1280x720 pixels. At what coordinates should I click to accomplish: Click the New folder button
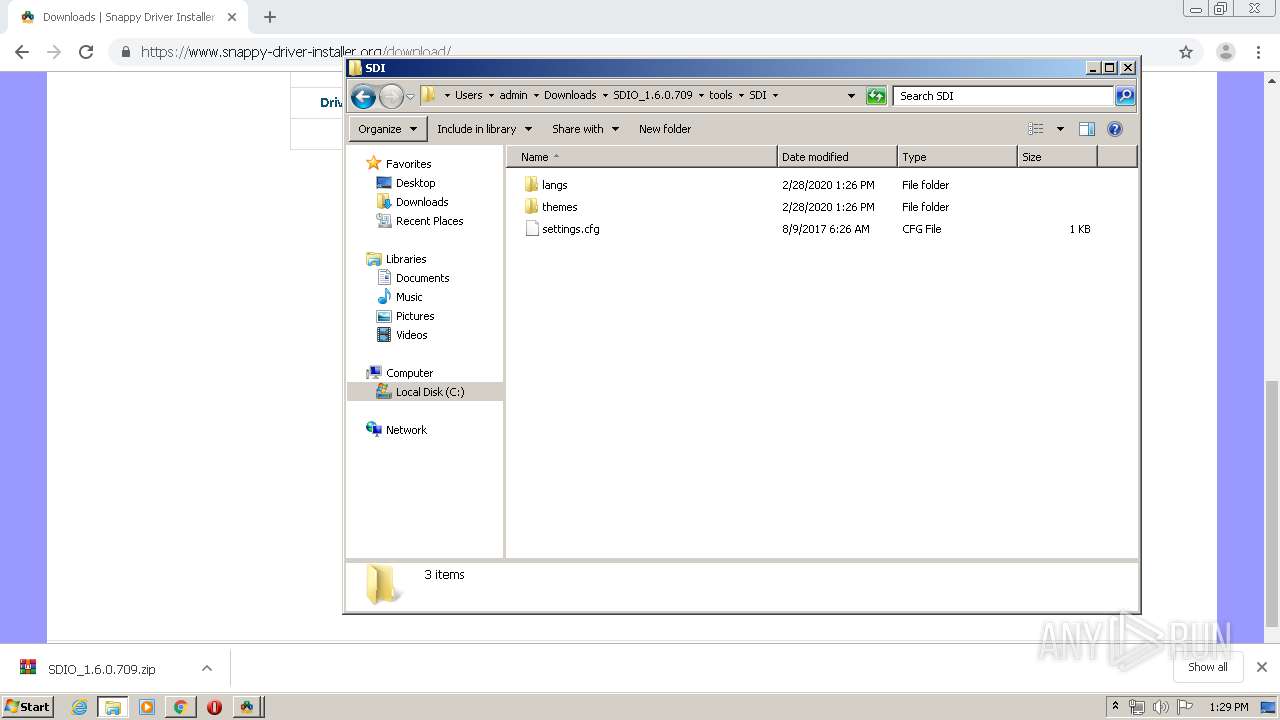tap(665, 129)
